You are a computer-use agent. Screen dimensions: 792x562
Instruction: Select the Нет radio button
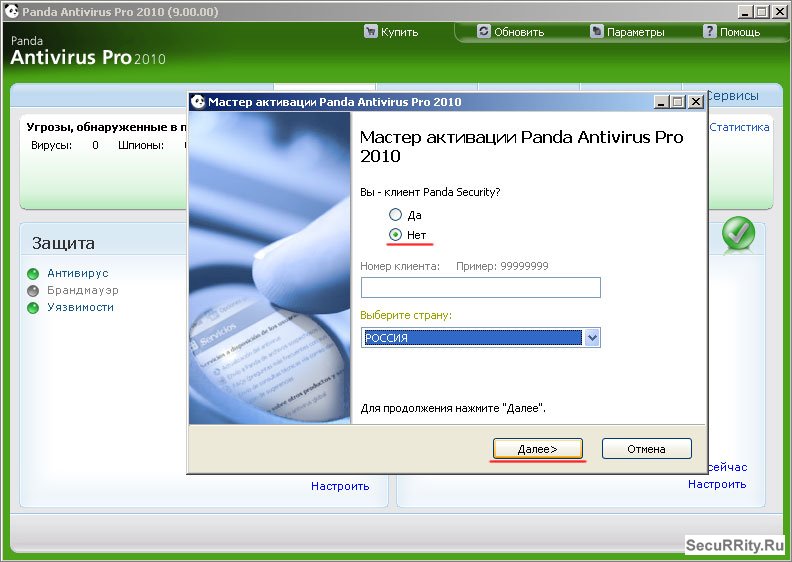395,234
